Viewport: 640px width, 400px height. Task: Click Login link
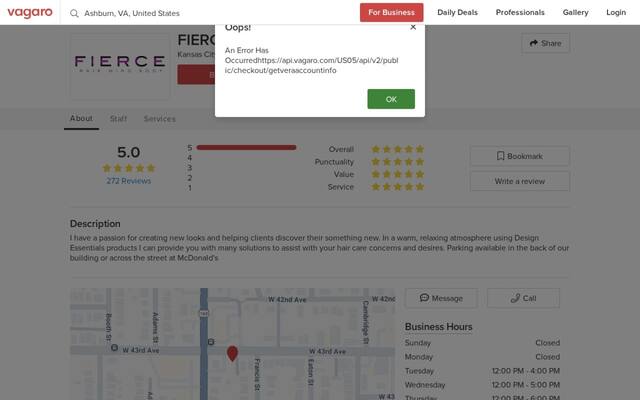(x=616, y=13)
